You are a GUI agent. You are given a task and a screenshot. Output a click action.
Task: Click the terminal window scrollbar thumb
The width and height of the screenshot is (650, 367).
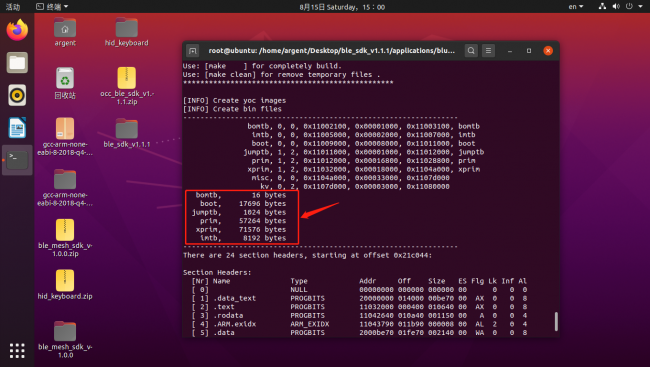[x=556, y=321]
